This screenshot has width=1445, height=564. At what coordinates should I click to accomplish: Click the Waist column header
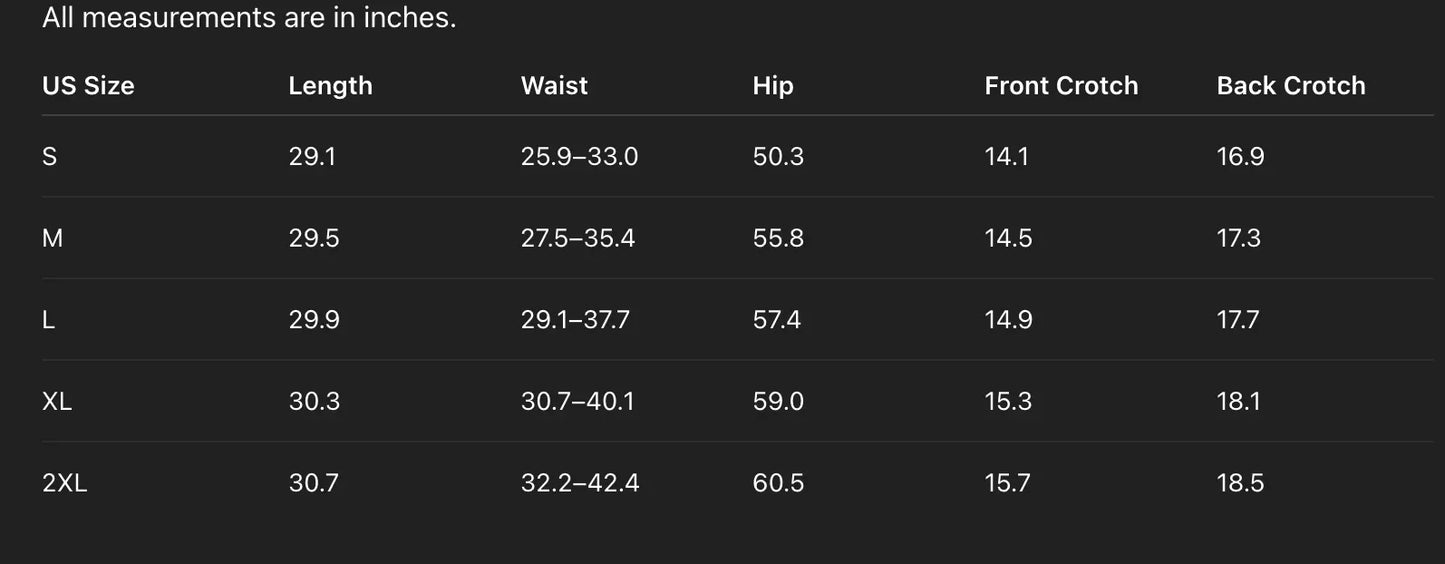[554, 86]
